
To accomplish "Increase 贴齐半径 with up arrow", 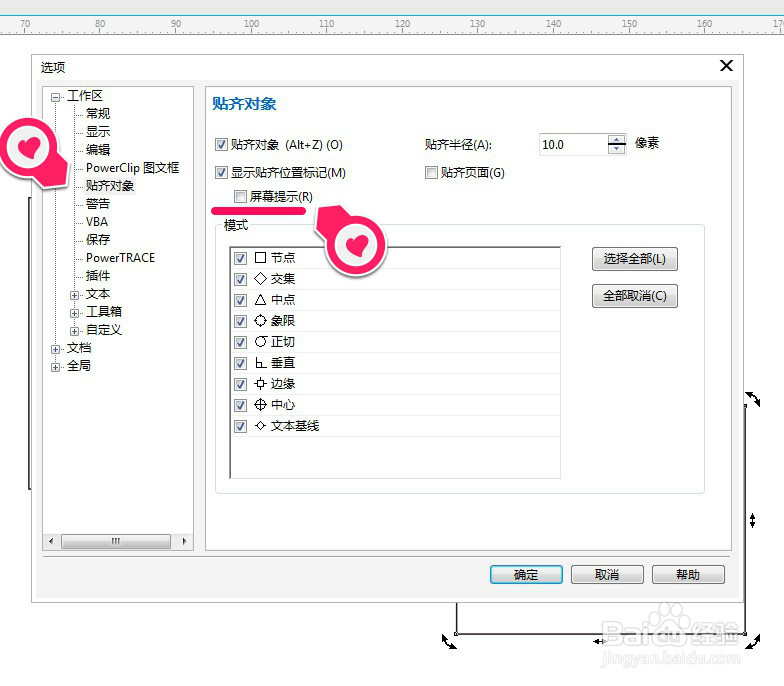I will (617, 140).
